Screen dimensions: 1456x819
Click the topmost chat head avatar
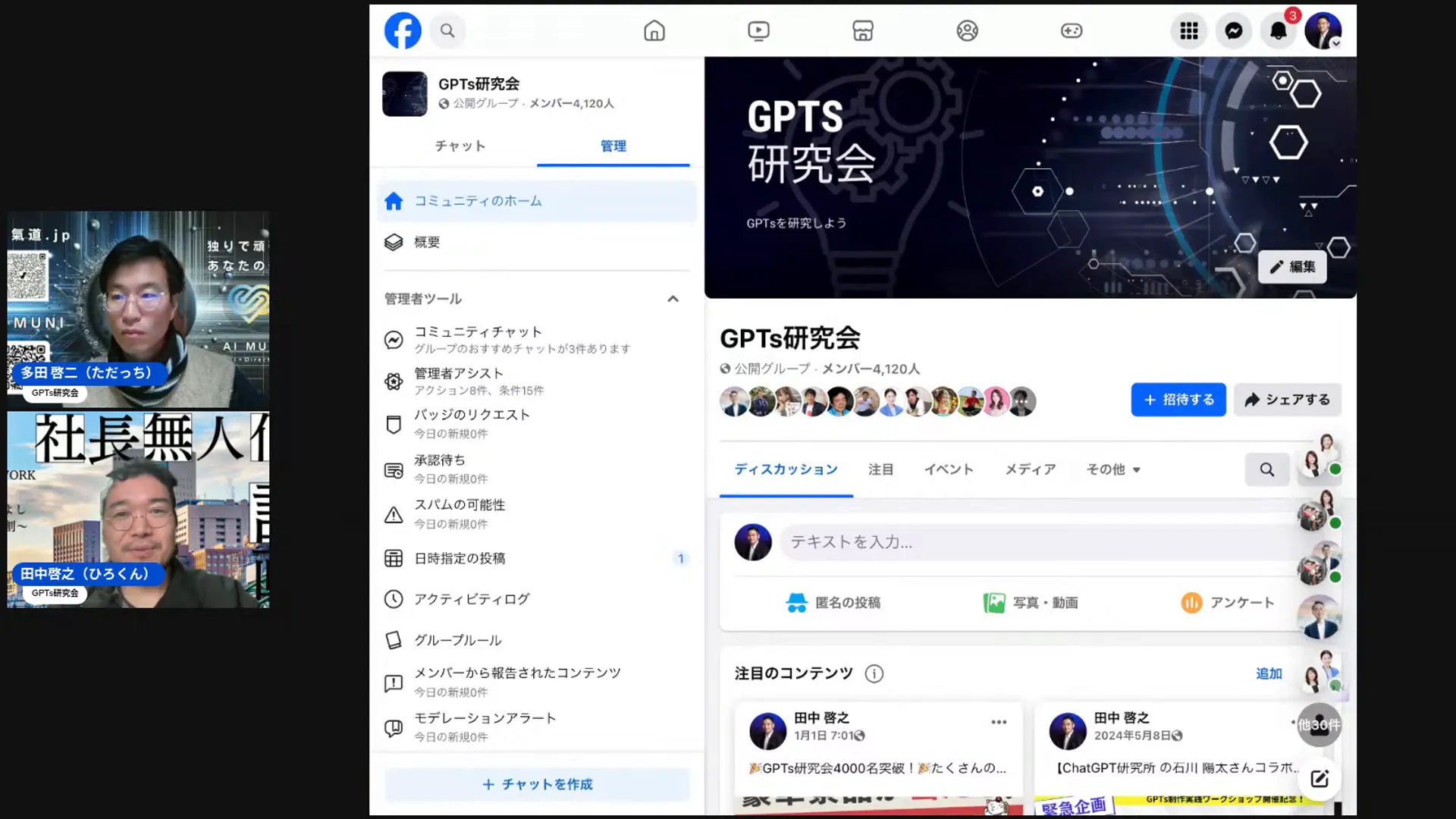[1319, 458]
